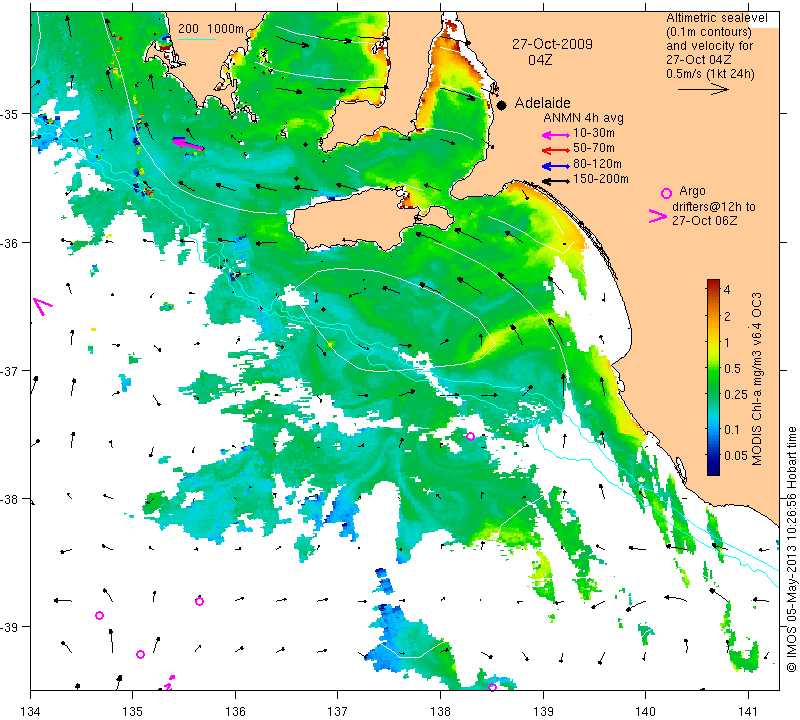Click the colorbar tick label 0.05
800x720 pixels.
pyautogui.click(x=736, y=455)
